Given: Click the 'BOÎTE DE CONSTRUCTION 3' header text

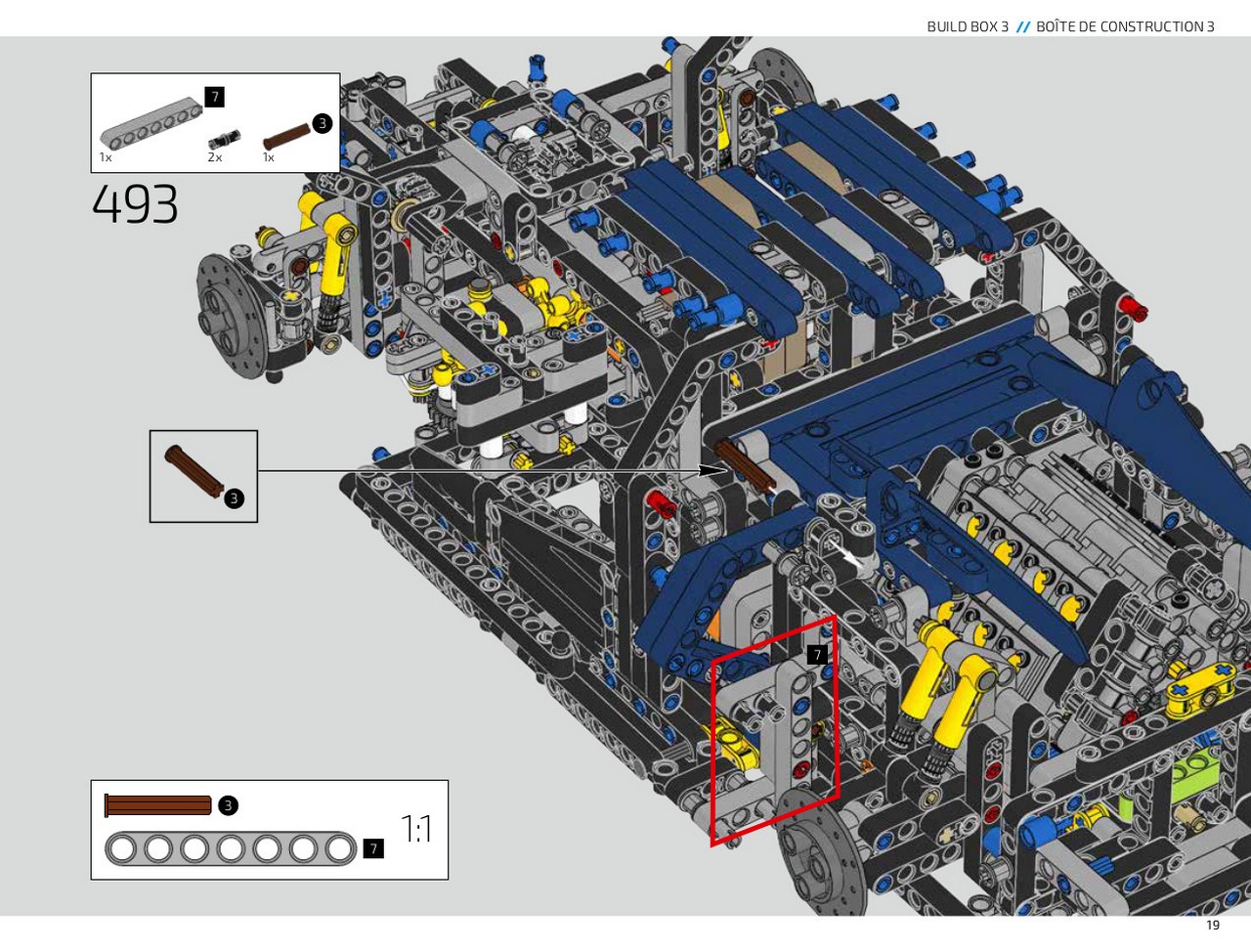Looking at the screenshot, I should tap(1125, 26).
